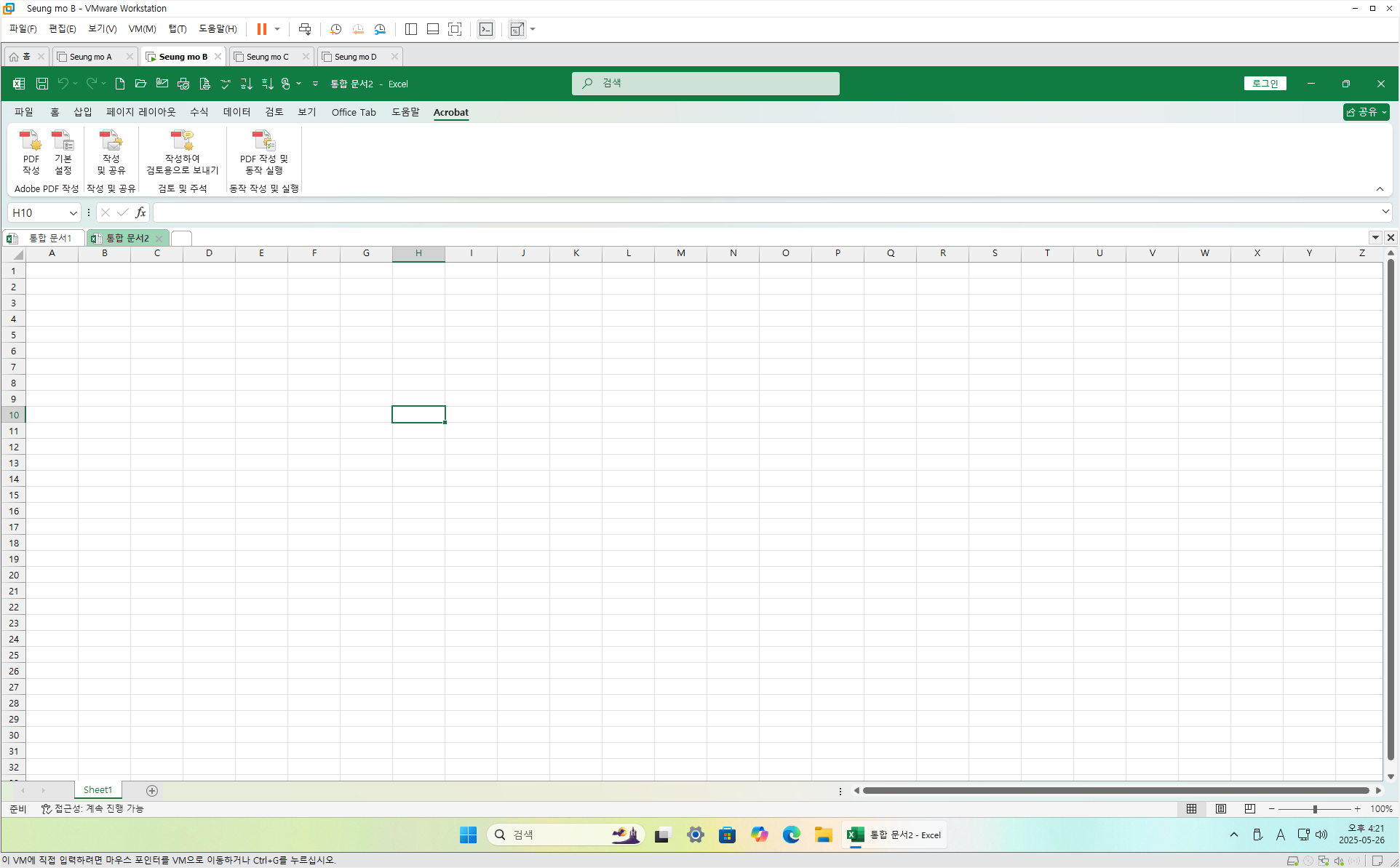Click the print preview icon in quick access
1400x868 pixels.
pos(204,84)
